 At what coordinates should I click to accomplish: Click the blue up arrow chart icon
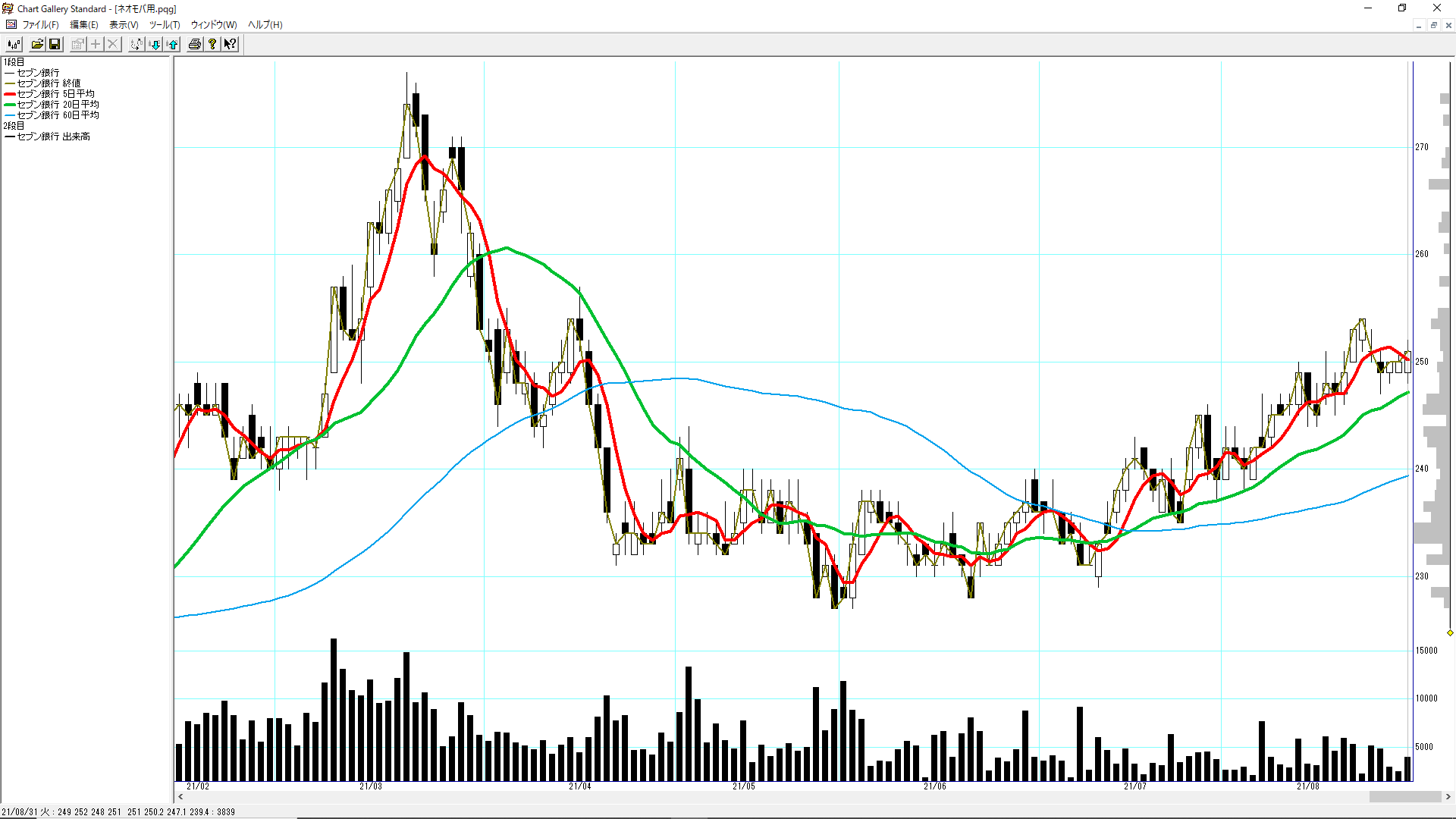(x=173, y=44)
